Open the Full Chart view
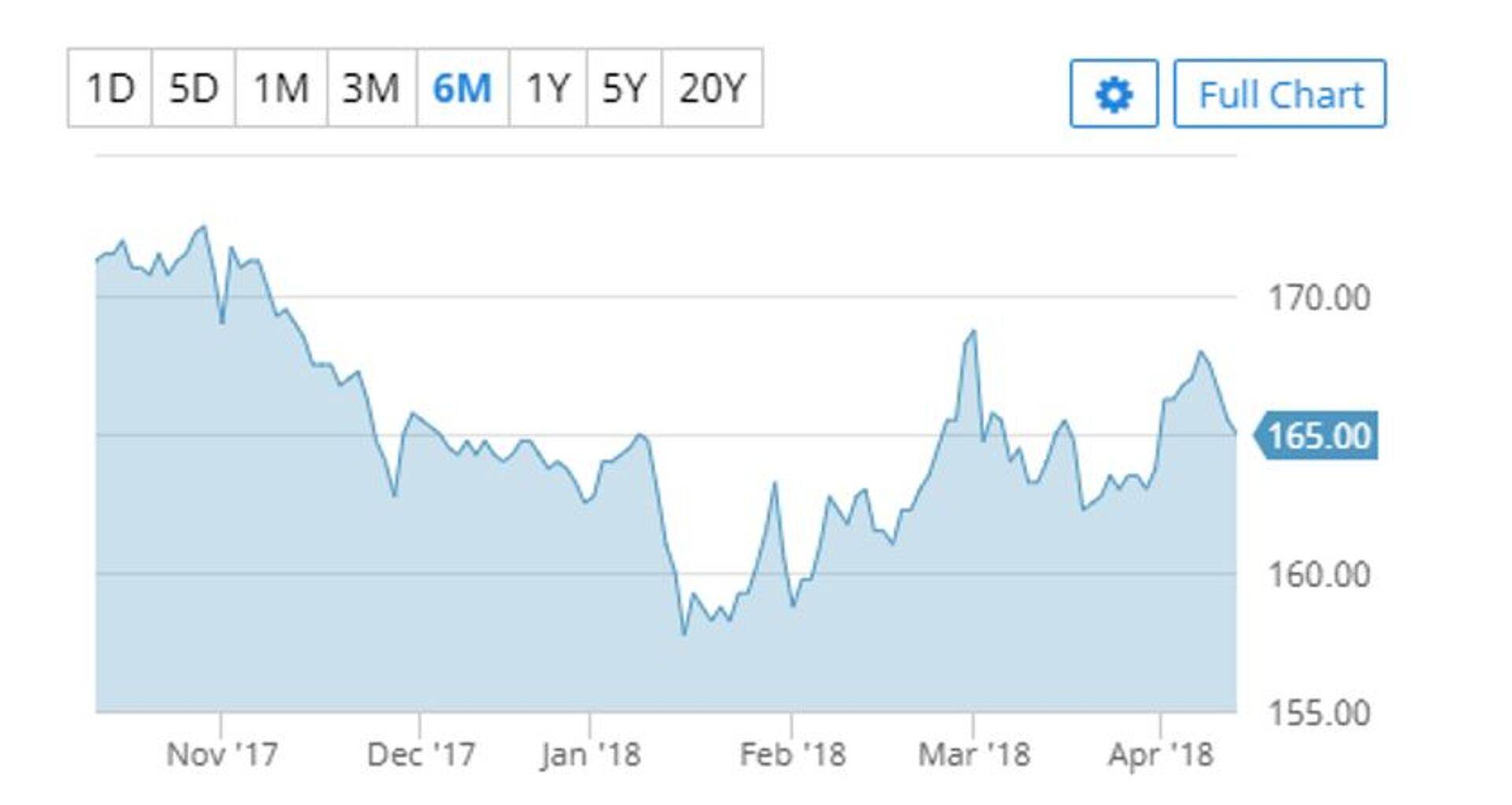 tap(1280, 94)
